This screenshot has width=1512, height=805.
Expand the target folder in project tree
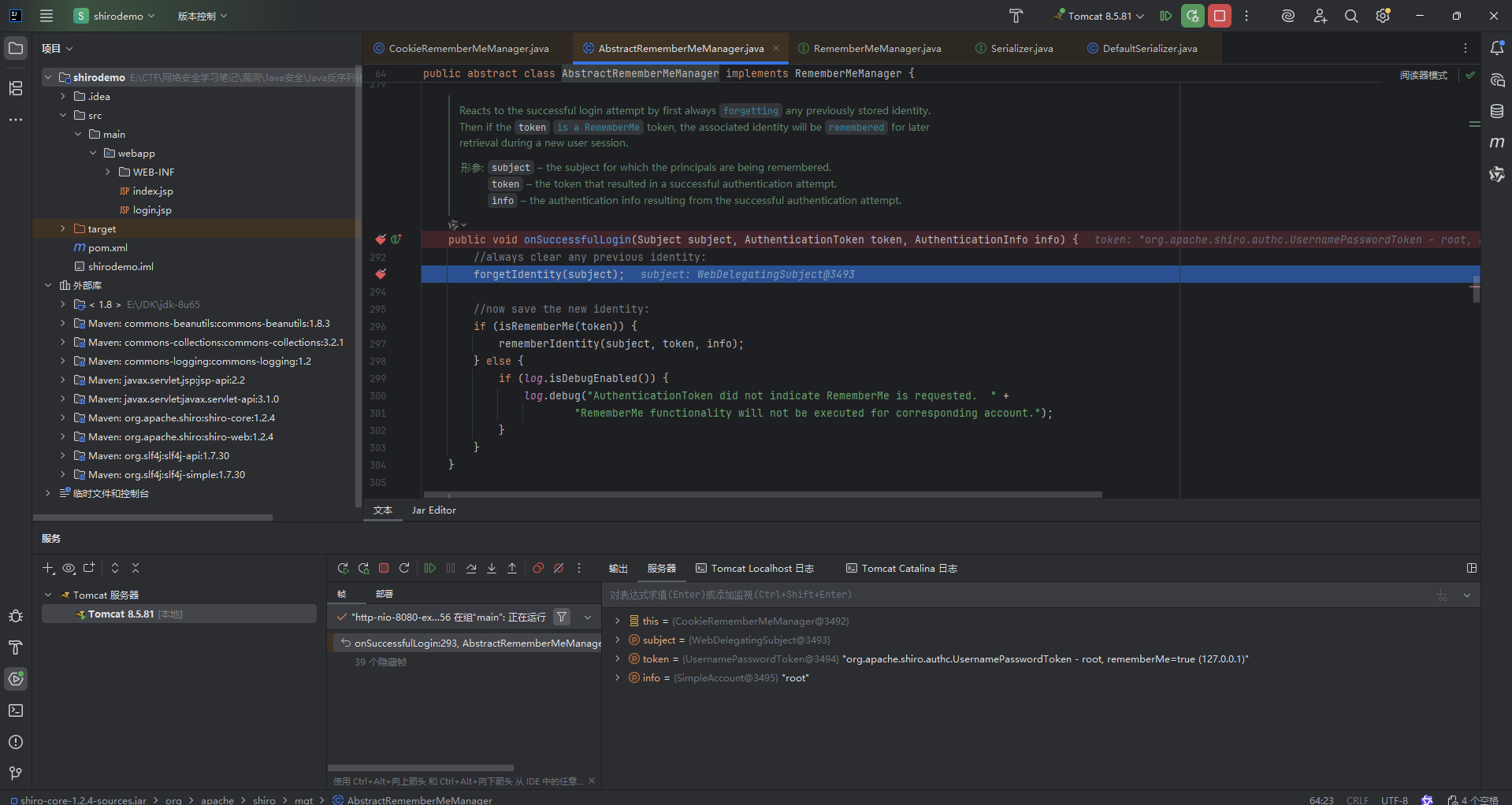click(63, 228)
